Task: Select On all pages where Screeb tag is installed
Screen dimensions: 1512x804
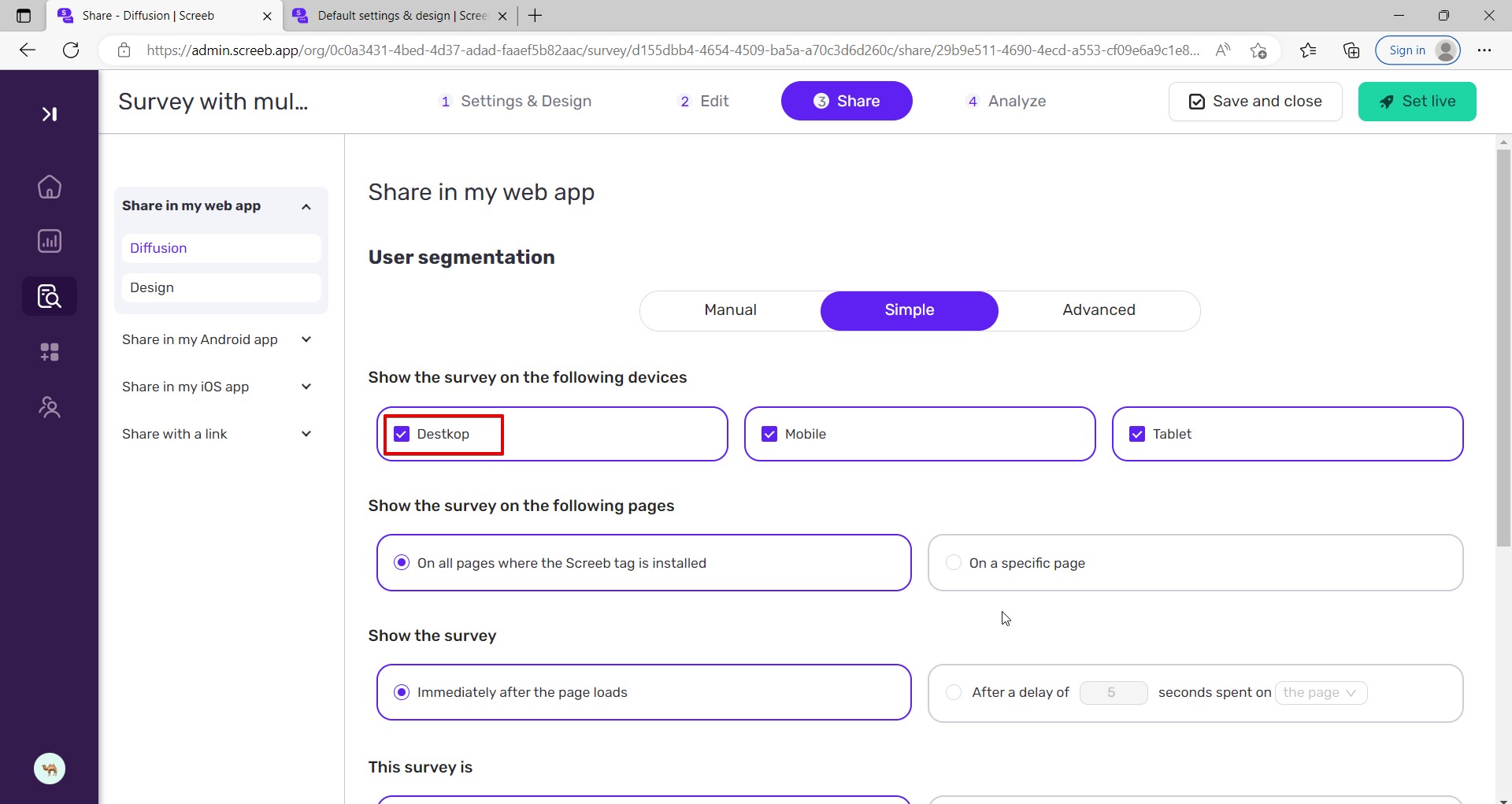Action: click(644, 563)
